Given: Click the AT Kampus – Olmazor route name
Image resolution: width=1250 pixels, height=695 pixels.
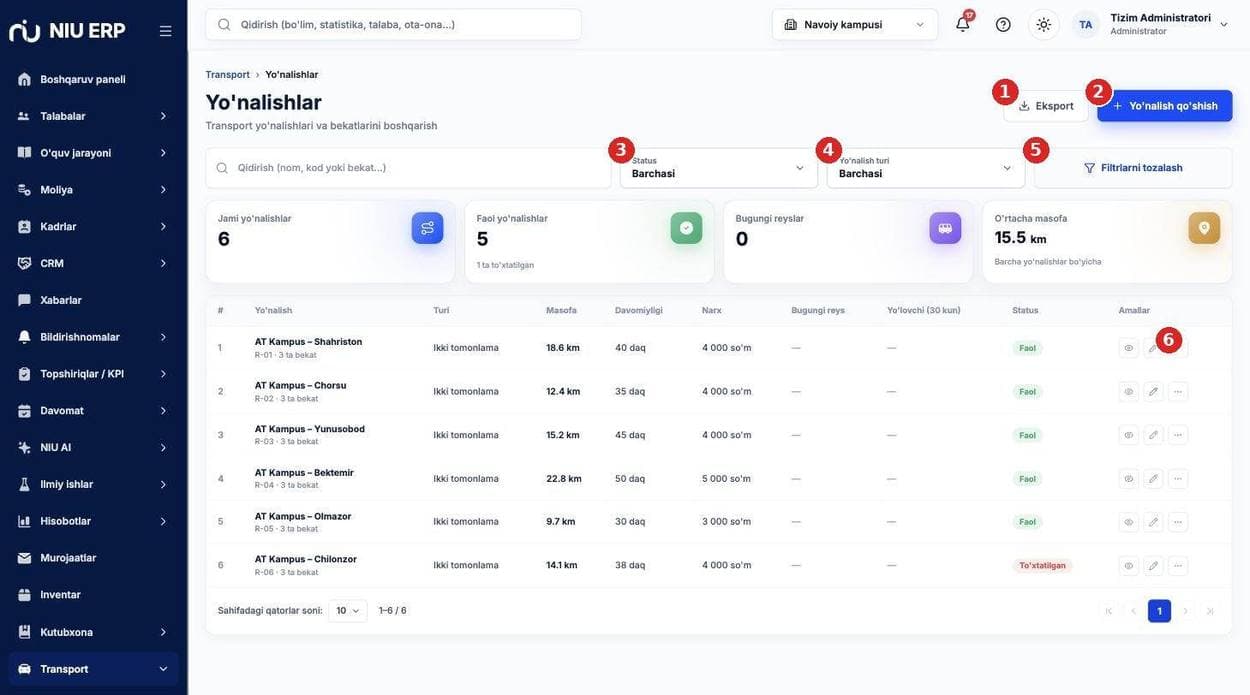Looking at the screenshot, I should click(x=303, y=516).
